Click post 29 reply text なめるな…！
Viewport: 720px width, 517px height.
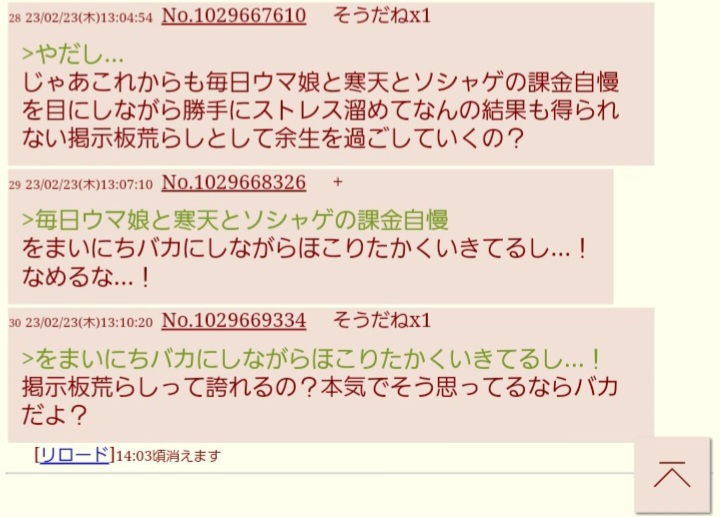coord(86,277)
